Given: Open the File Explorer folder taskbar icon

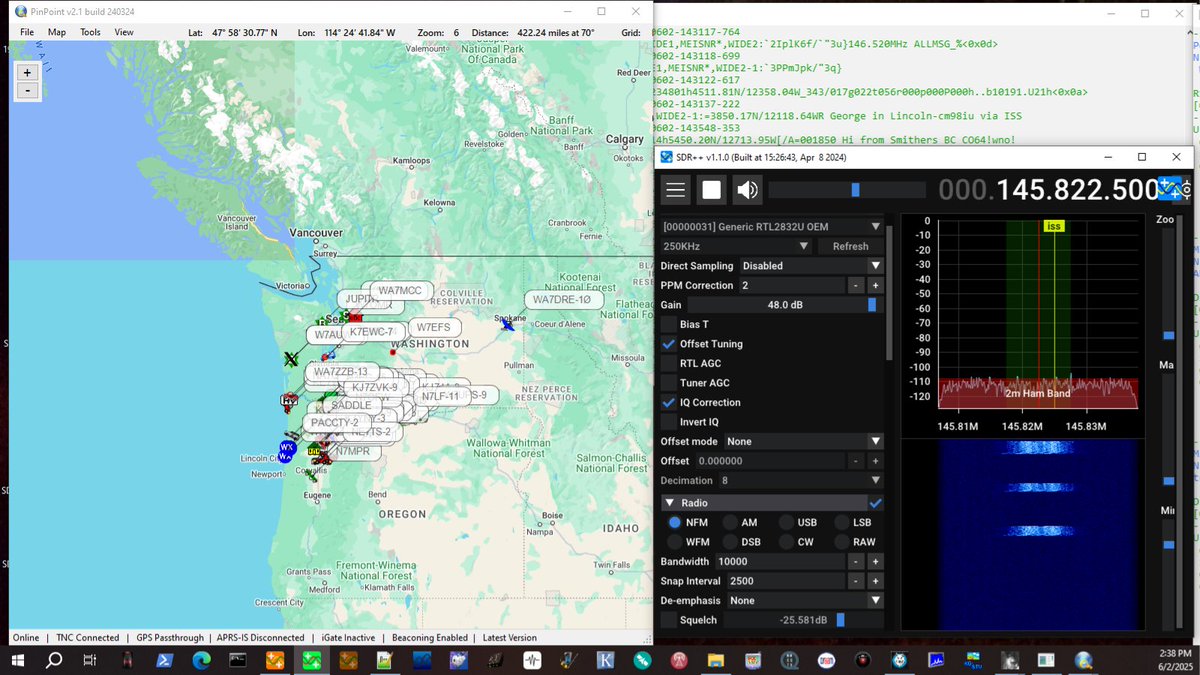Looking at the screenshot, I should pyautogui.click(x=715, y=660).
